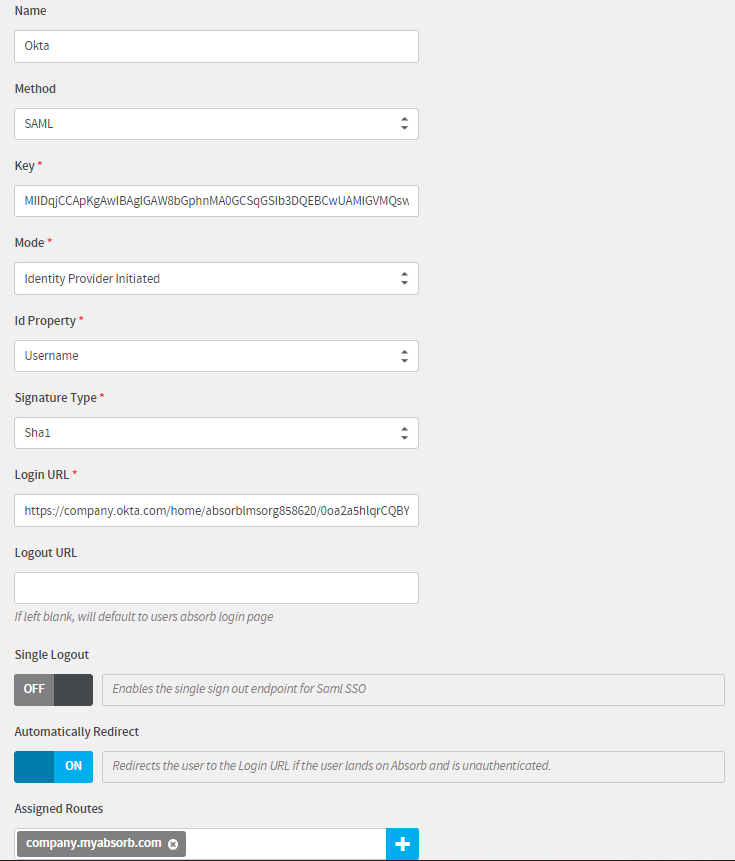Open the Method dropdown showing SAML
735x861 pixels.
(x=216, y=124)
